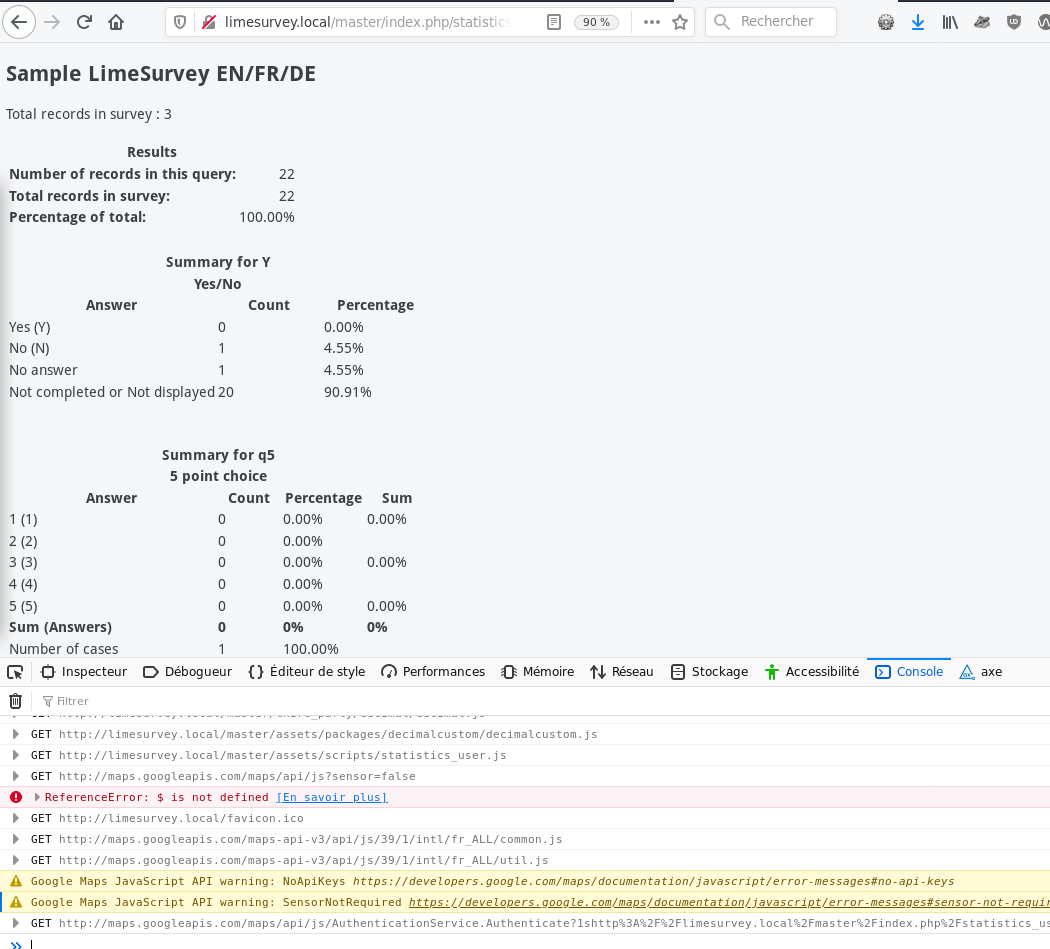
Task: Click the browser back arrow button
Action: click(19, 22)
